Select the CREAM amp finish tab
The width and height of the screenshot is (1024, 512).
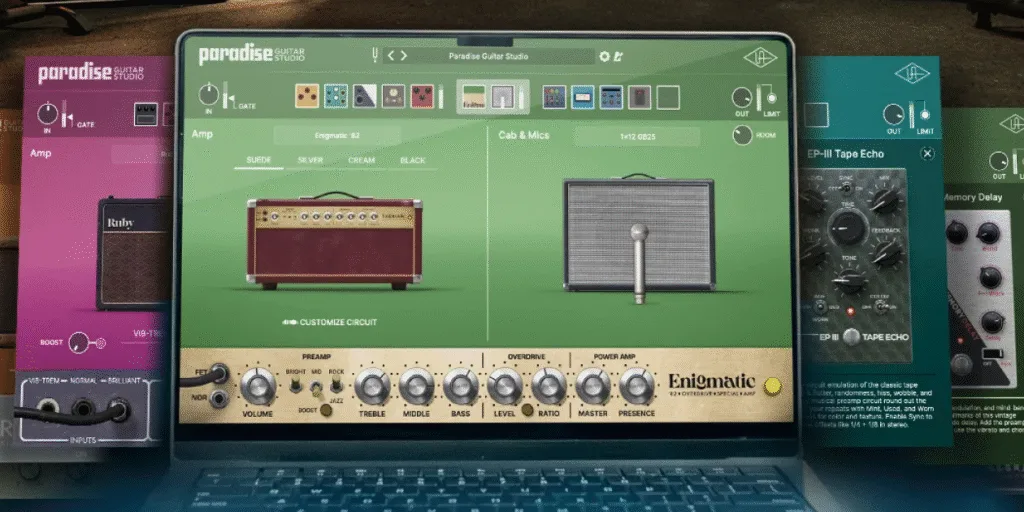tap(361, 160)
